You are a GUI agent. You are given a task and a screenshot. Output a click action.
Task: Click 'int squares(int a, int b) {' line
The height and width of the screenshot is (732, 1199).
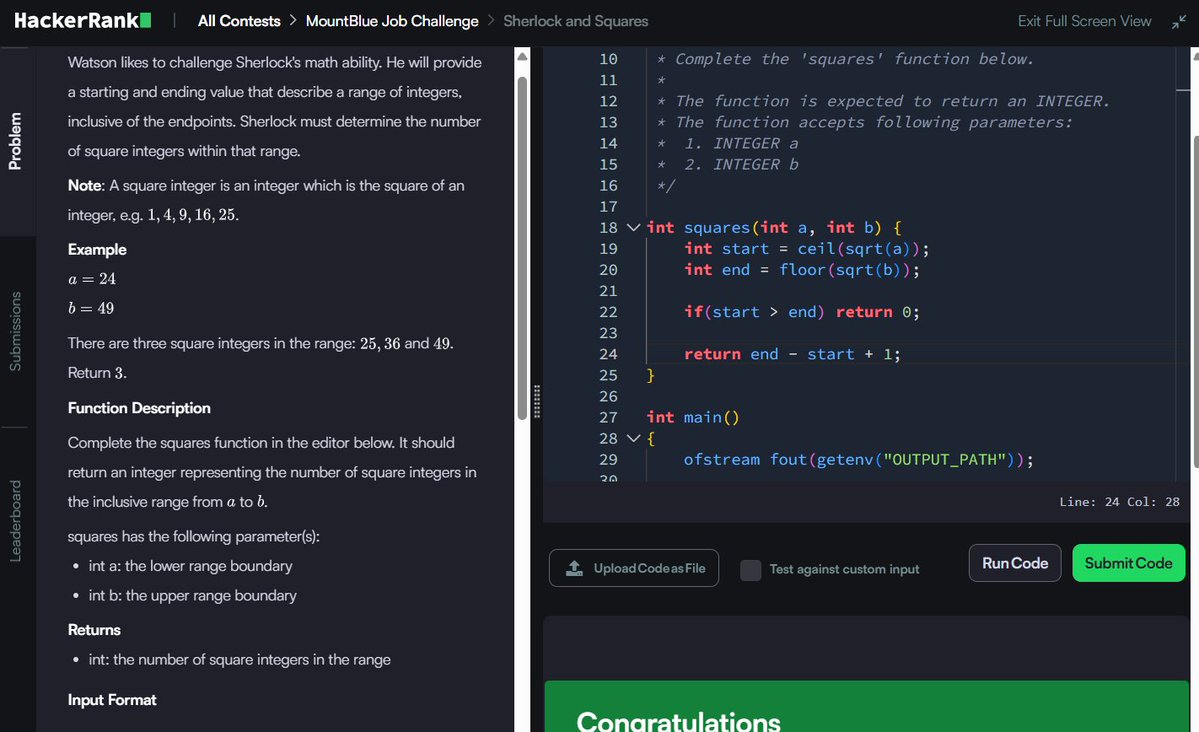[774, 227]
